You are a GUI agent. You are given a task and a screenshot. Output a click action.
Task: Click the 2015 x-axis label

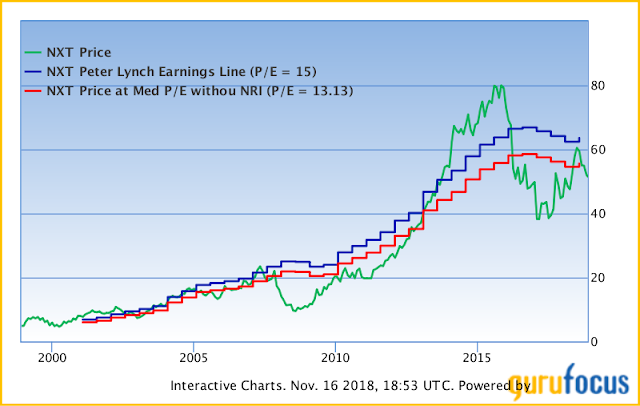[x=477, y=358]
